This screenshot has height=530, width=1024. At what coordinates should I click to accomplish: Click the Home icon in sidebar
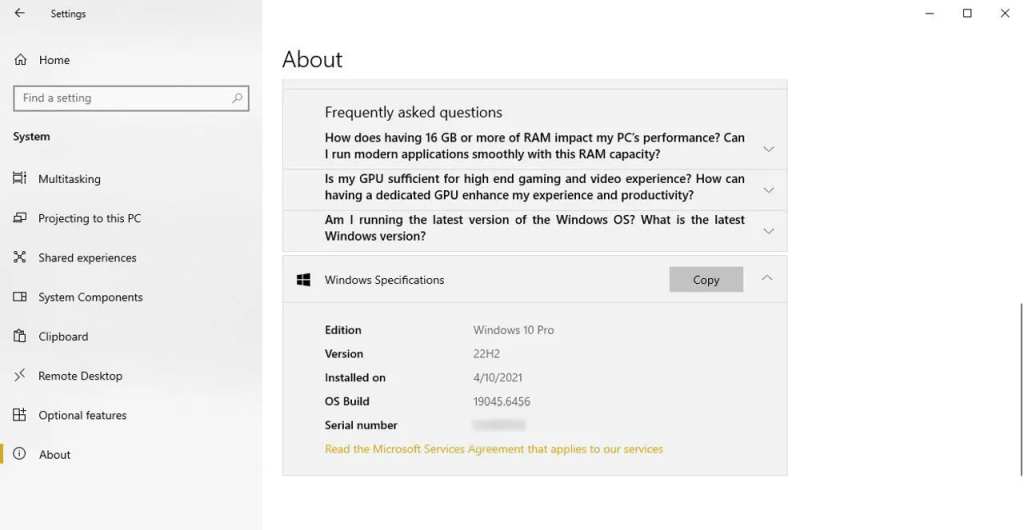click(20, 60)
